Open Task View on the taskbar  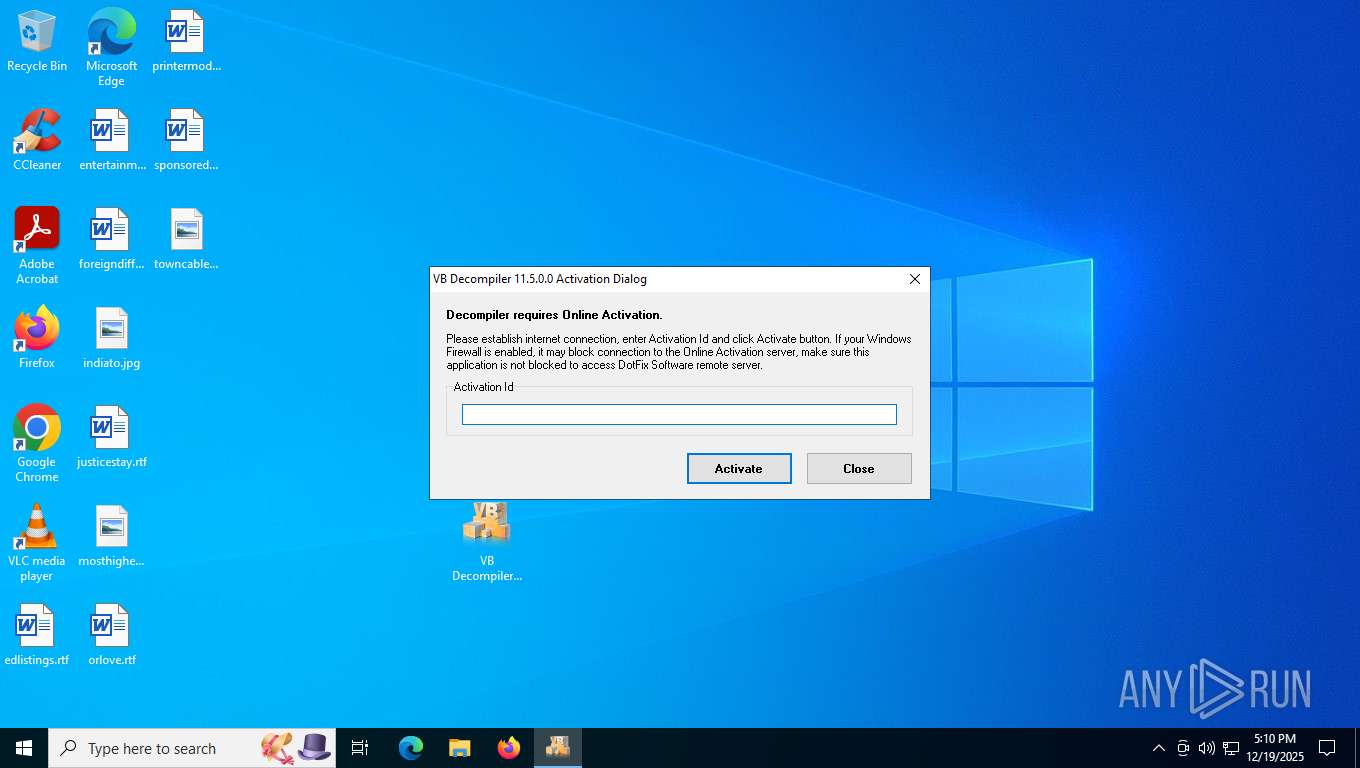tap(360, 748)
